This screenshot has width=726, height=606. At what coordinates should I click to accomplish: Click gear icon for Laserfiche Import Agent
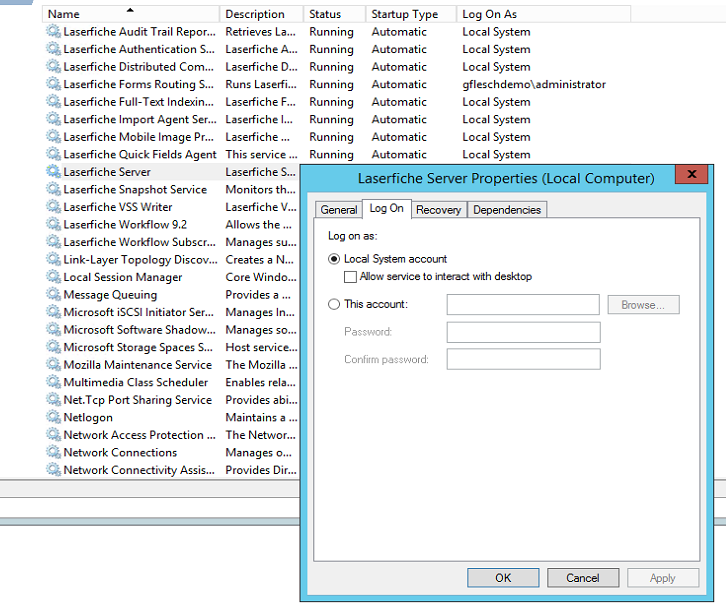[x=53, y=119]
